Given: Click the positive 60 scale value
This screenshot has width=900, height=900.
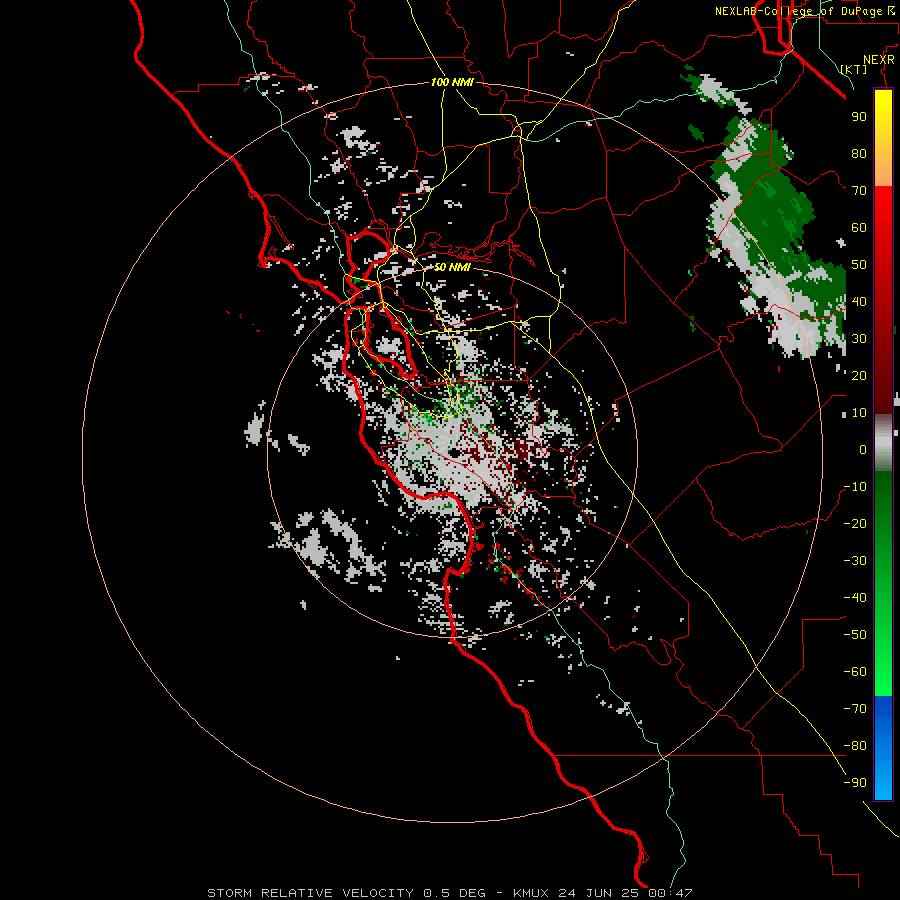Looking at the screenshot, I should point(859,228).
